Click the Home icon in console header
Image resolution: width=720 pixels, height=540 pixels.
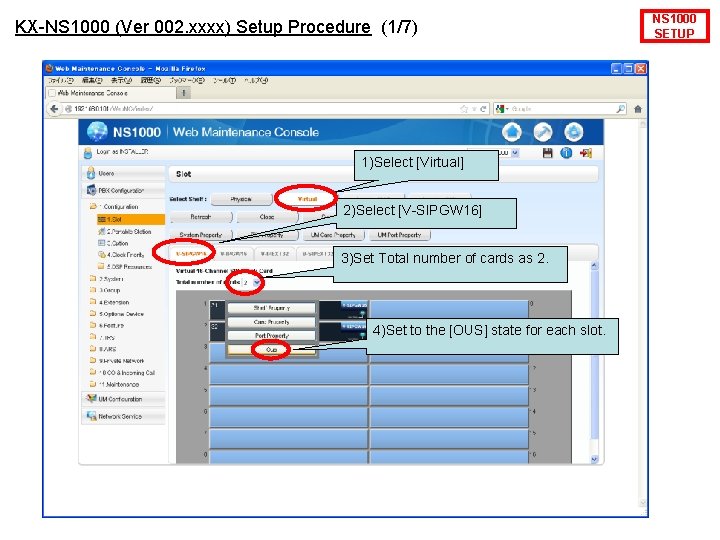pyautogui.click(x=512, y=132)
